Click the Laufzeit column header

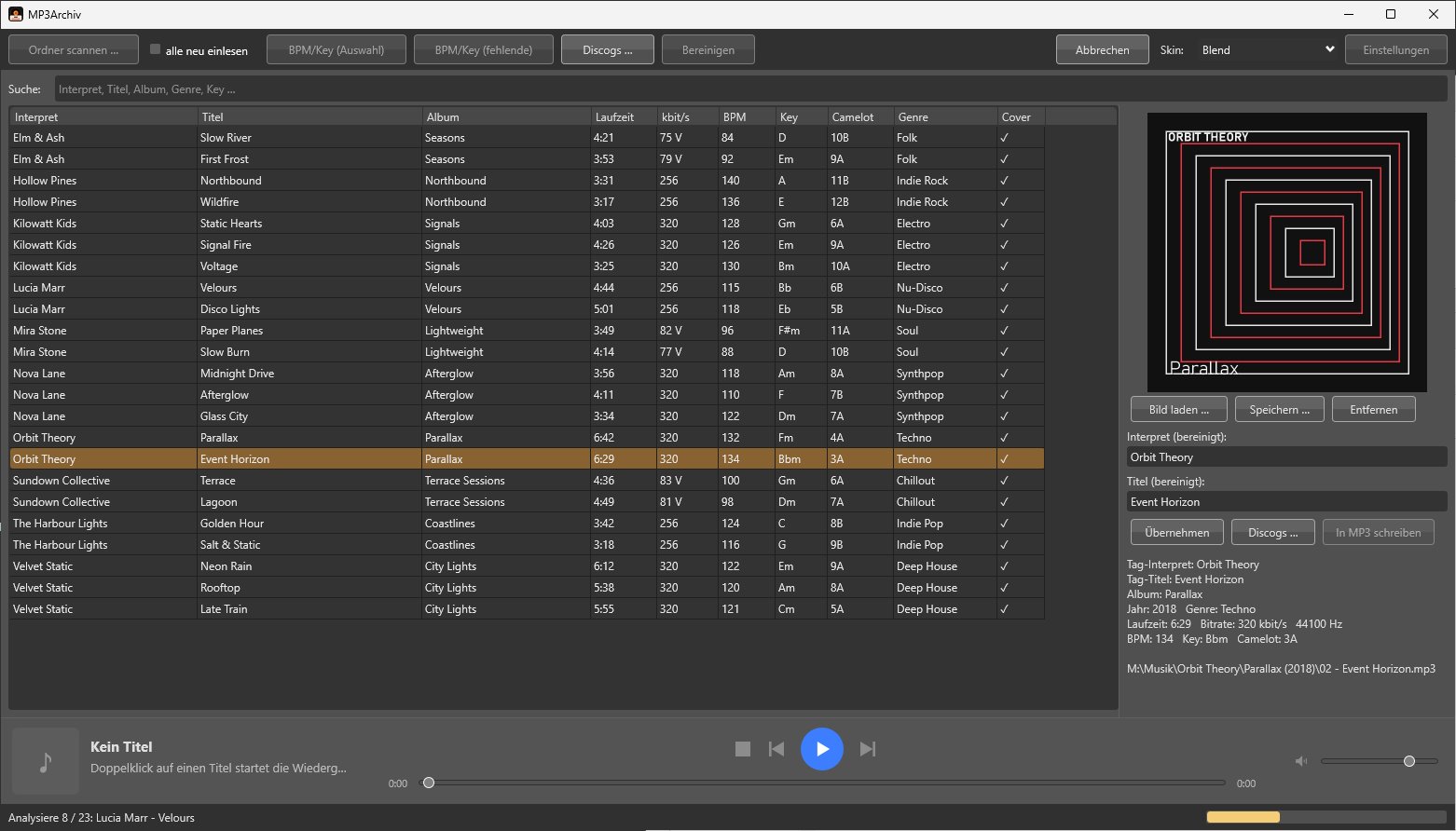pos(624,117)
